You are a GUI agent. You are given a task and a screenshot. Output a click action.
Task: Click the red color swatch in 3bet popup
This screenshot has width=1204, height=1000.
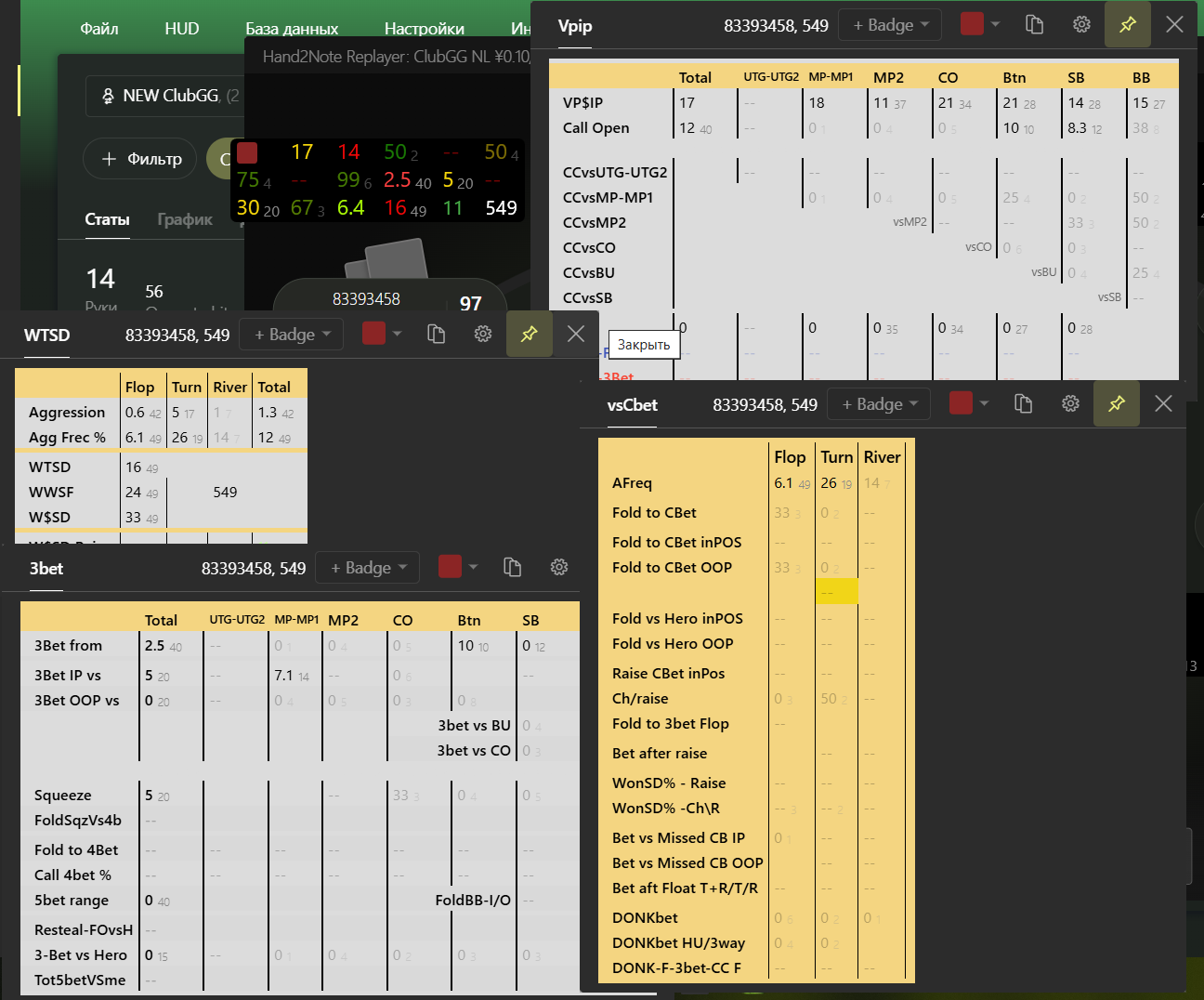(x=450, y=567)
